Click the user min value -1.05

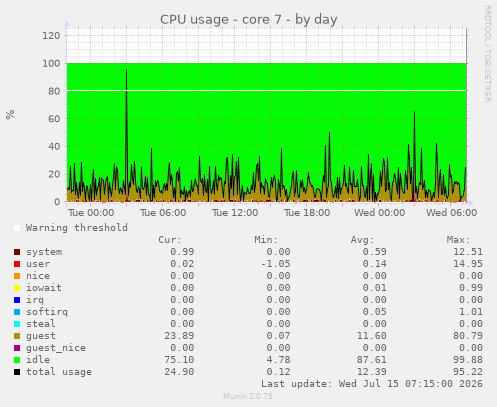point(275,264)
